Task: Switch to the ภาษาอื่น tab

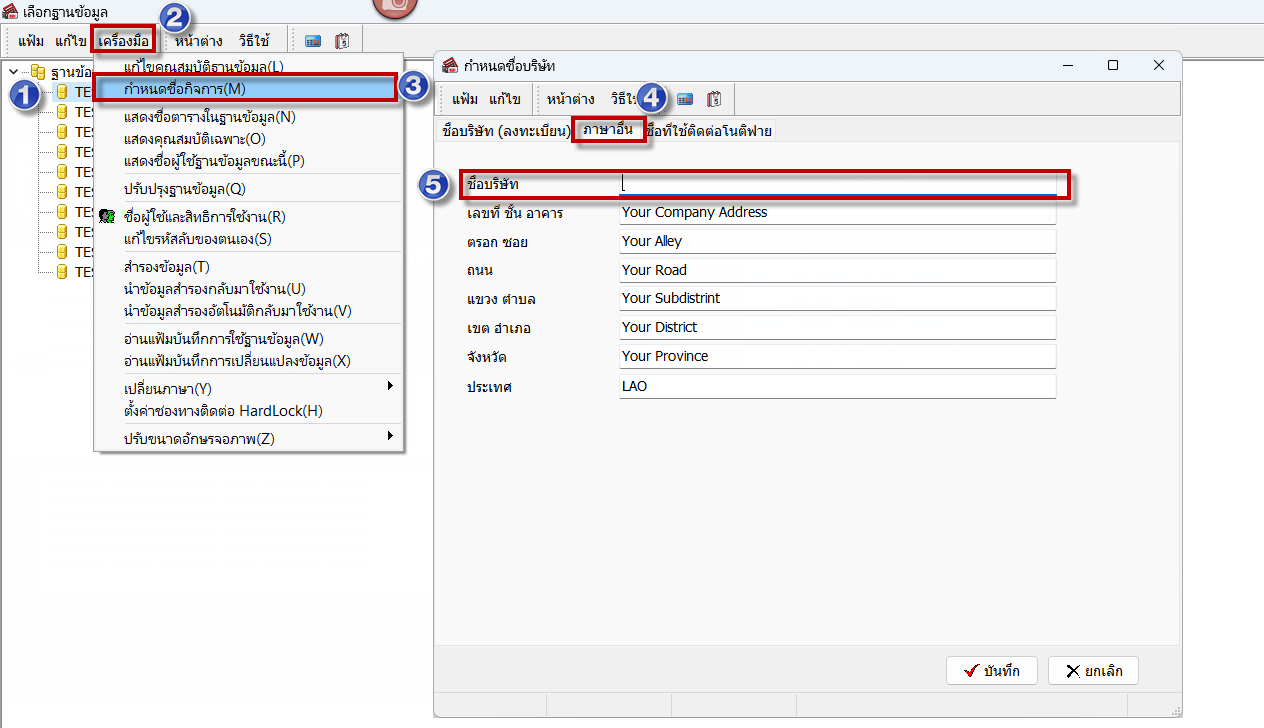Action: (608, 129)
